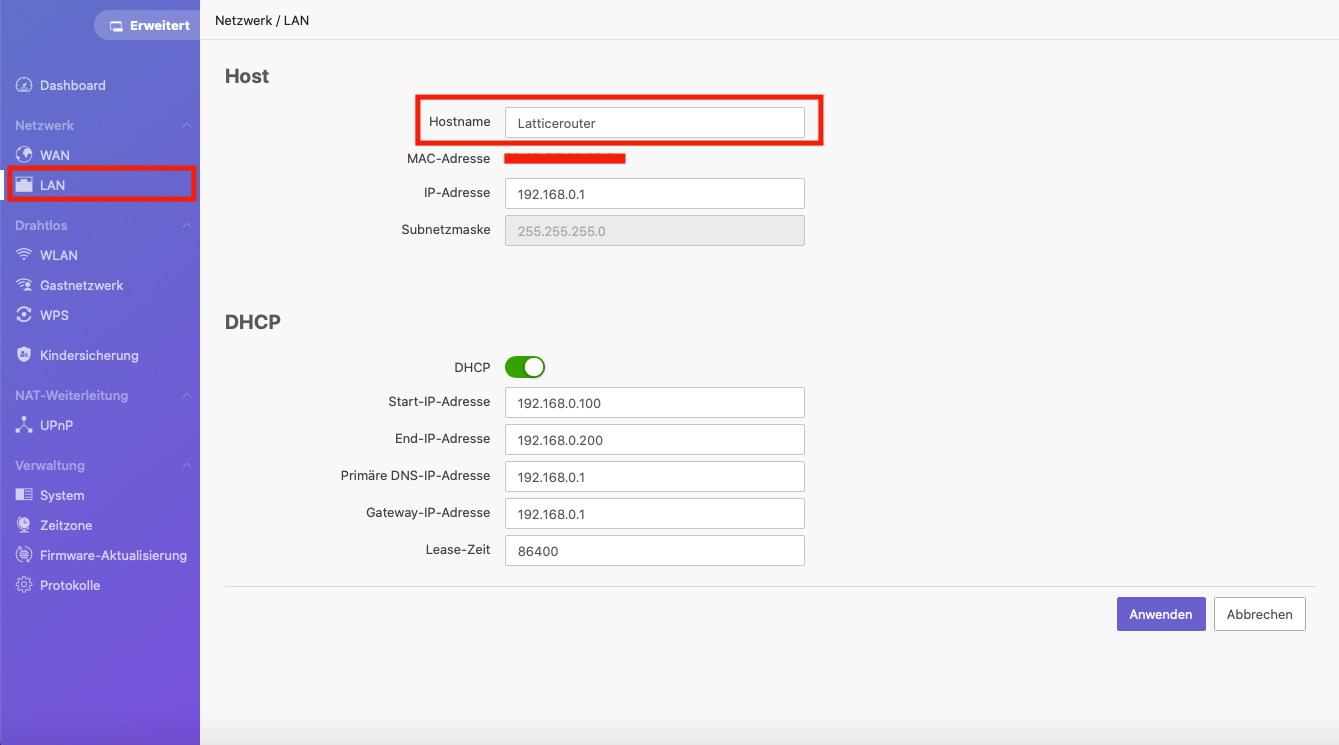Click the Abbrechen button

point(1260,614)
